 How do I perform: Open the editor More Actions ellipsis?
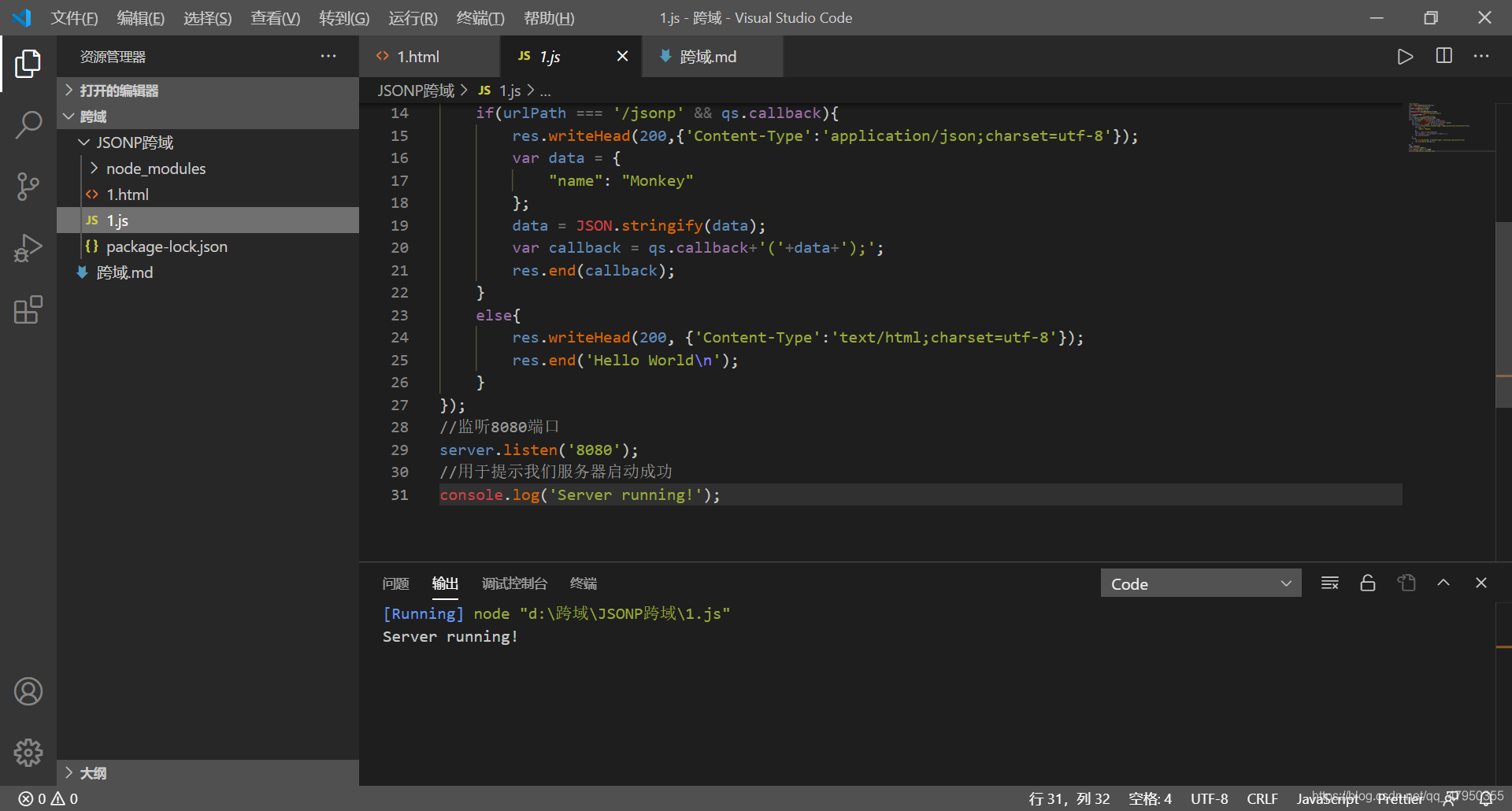click(x=1481, y=56)
